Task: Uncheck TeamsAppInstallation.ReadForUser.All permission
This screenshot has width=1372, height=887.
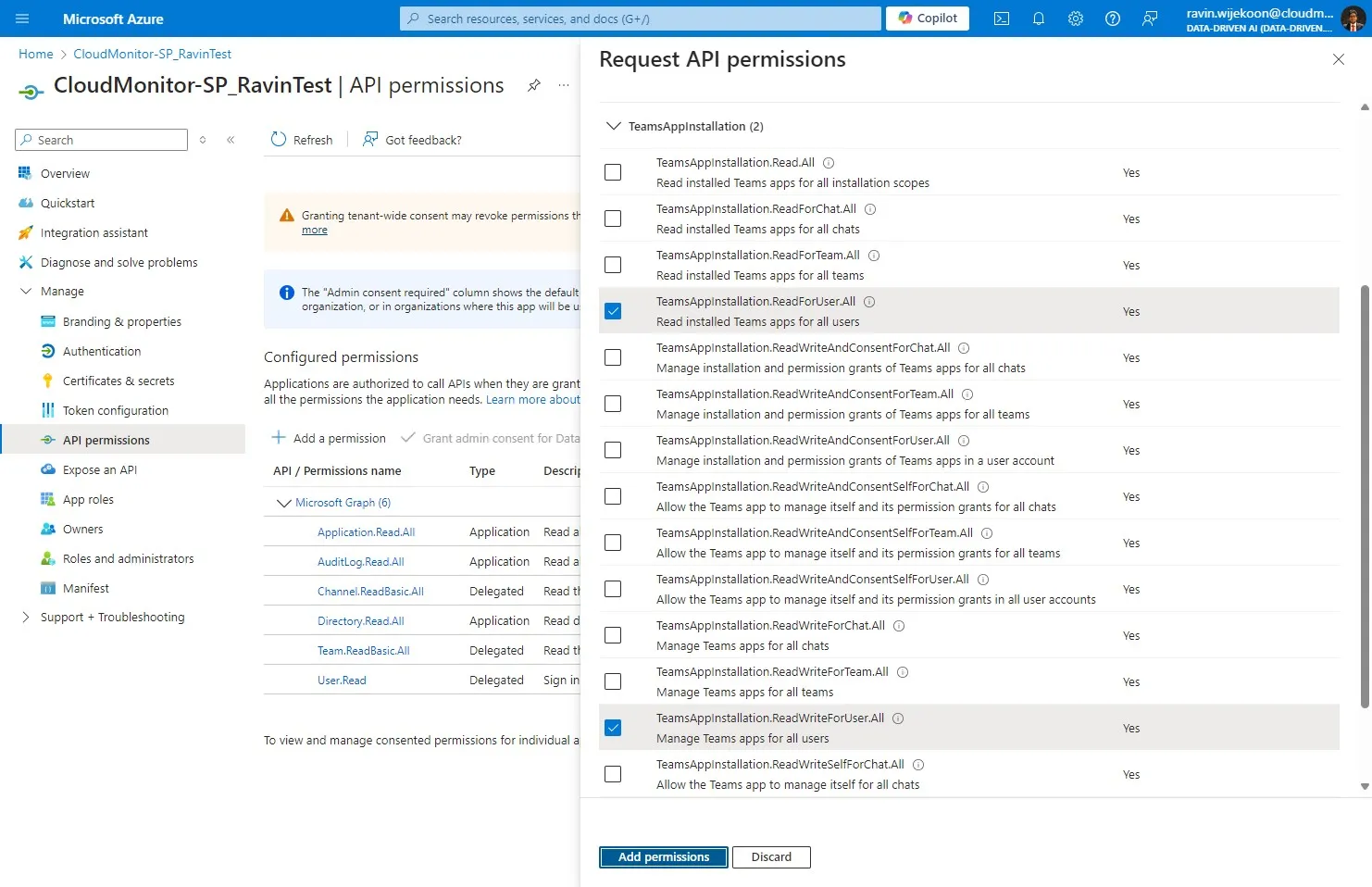Action: 613,311
